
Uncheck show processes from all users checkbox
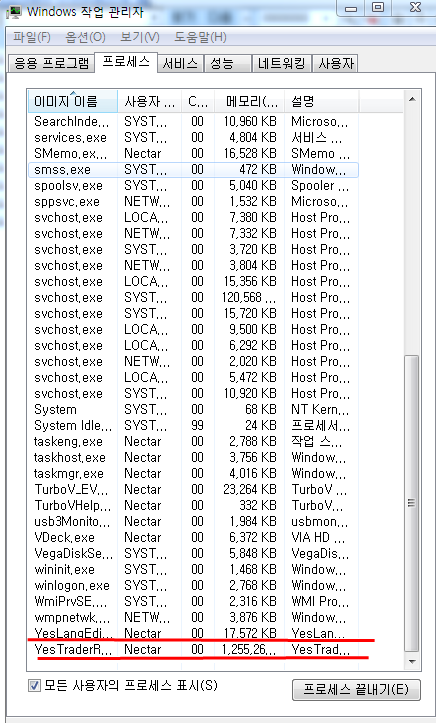click(34, 685)
